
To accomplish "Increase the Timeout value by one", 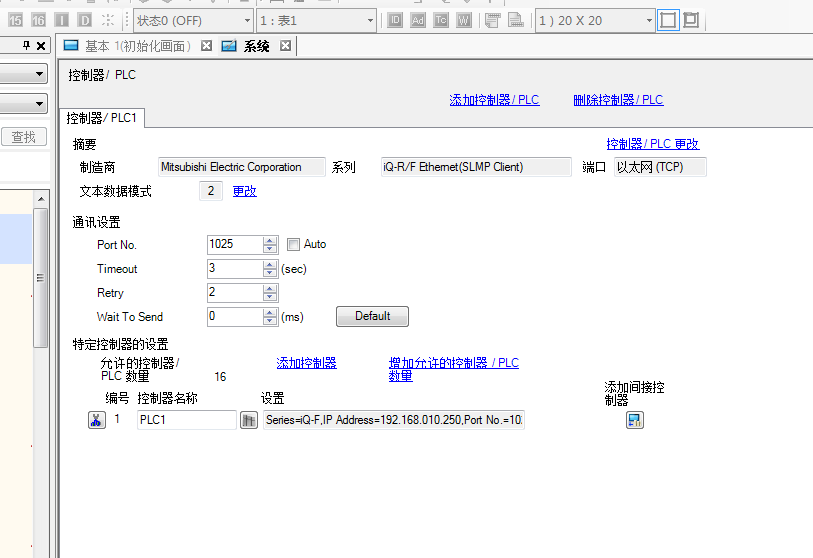I will click(x=270, y=264).
